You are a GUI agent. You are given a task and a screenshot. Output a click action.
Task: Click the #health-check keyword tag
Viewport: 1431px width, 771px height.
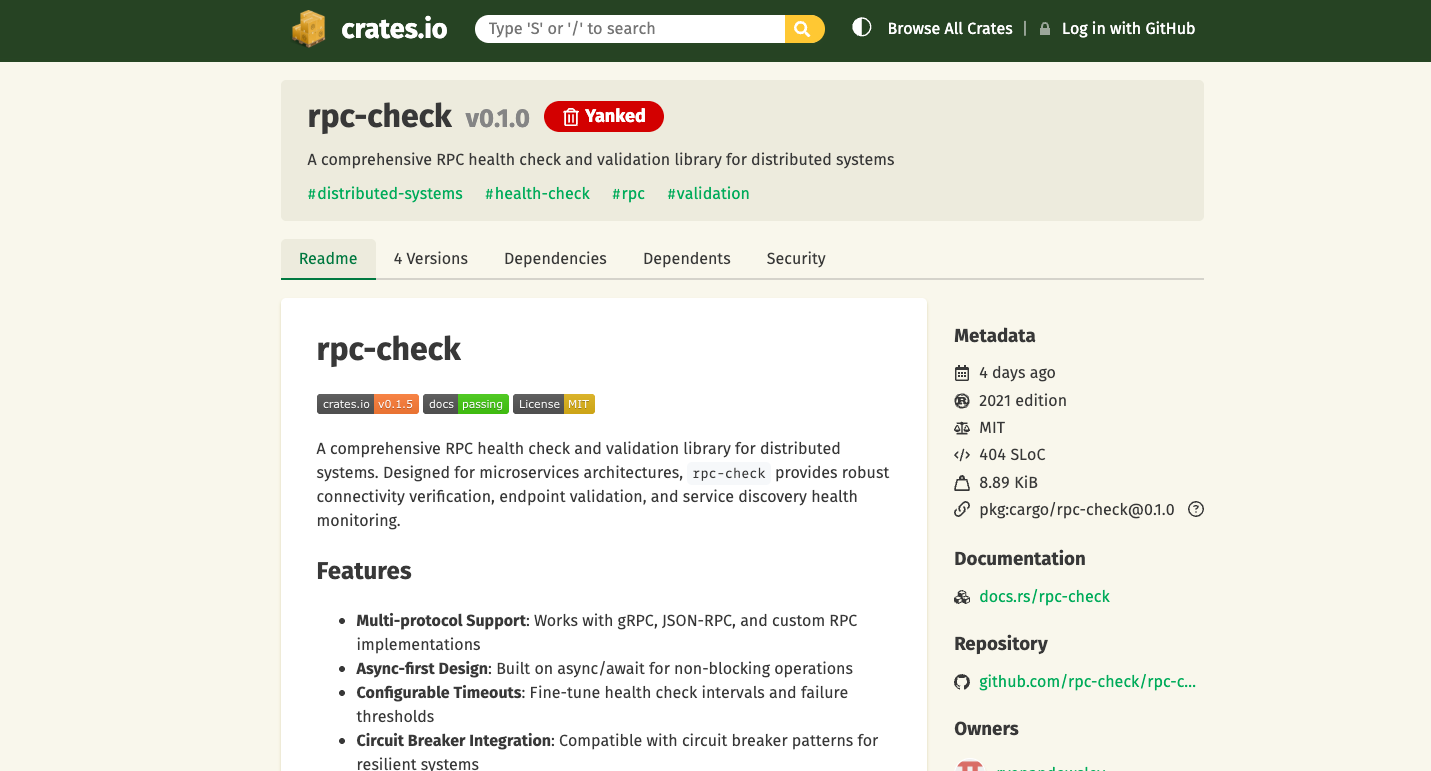tap(537, 193)
